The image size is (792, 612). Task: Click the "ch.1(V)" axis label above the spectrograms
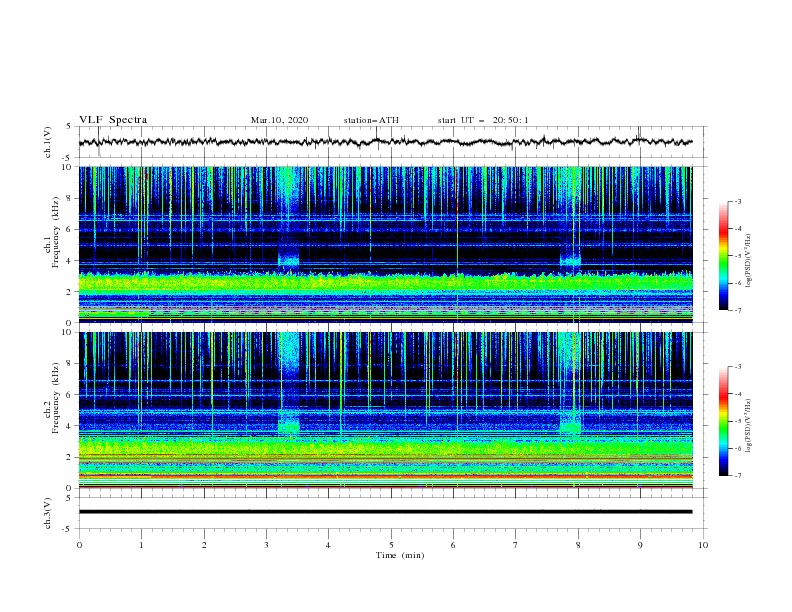pyautogui.click(x=48, y=142)
